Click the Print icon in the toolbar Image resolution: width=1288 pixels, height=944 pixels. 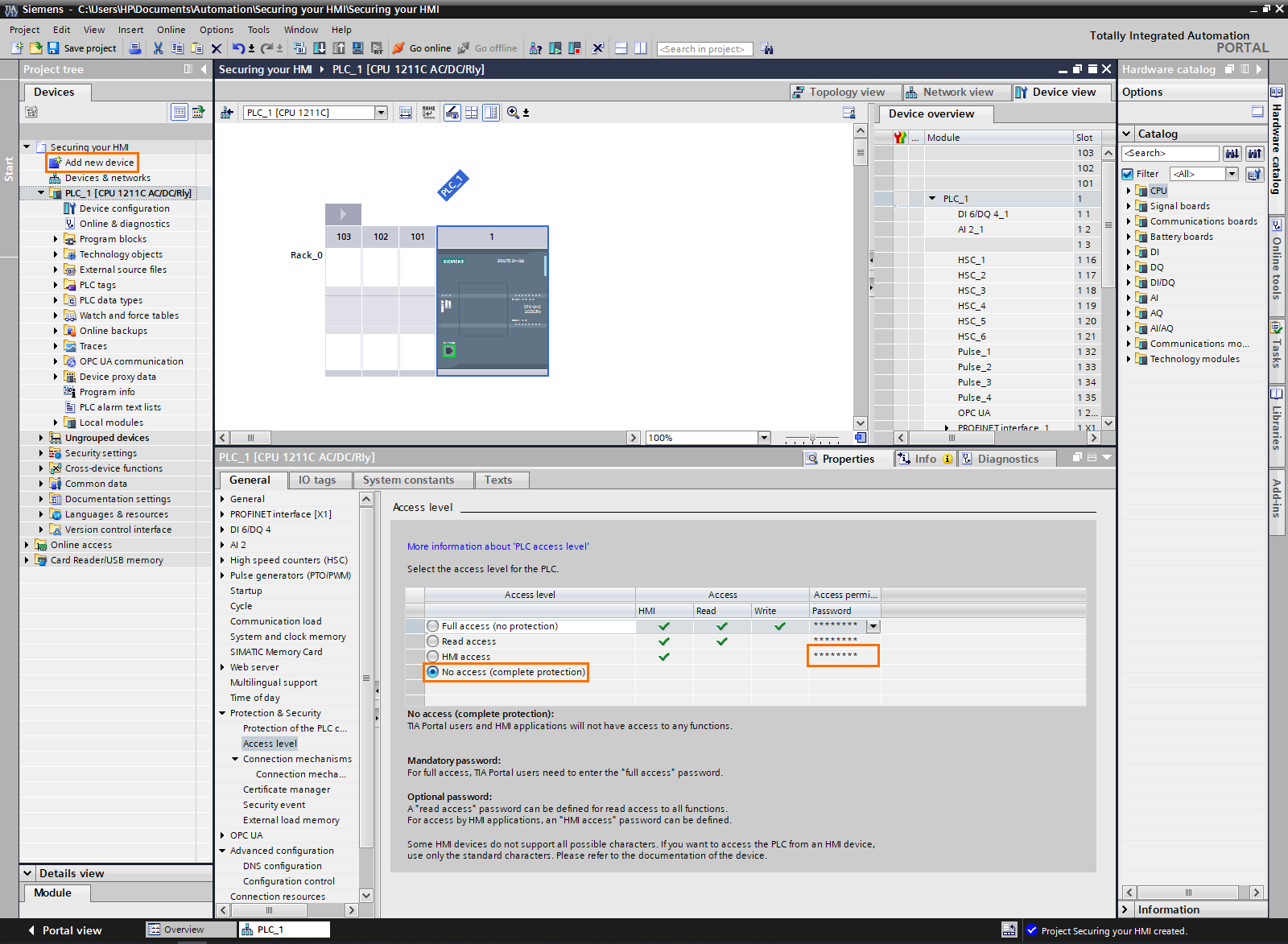click(x=134, y=48)
